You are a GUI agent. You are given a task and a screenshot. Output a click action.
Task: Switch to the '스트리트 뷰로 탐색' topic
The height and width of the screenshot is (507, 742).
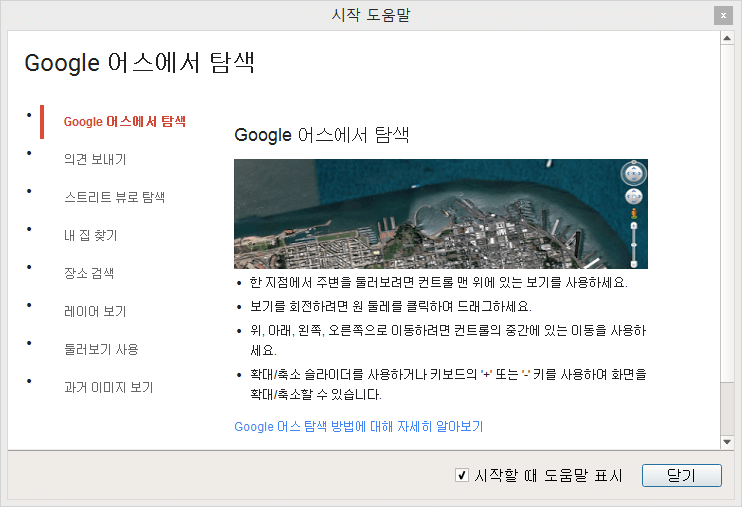pos(114,198)
